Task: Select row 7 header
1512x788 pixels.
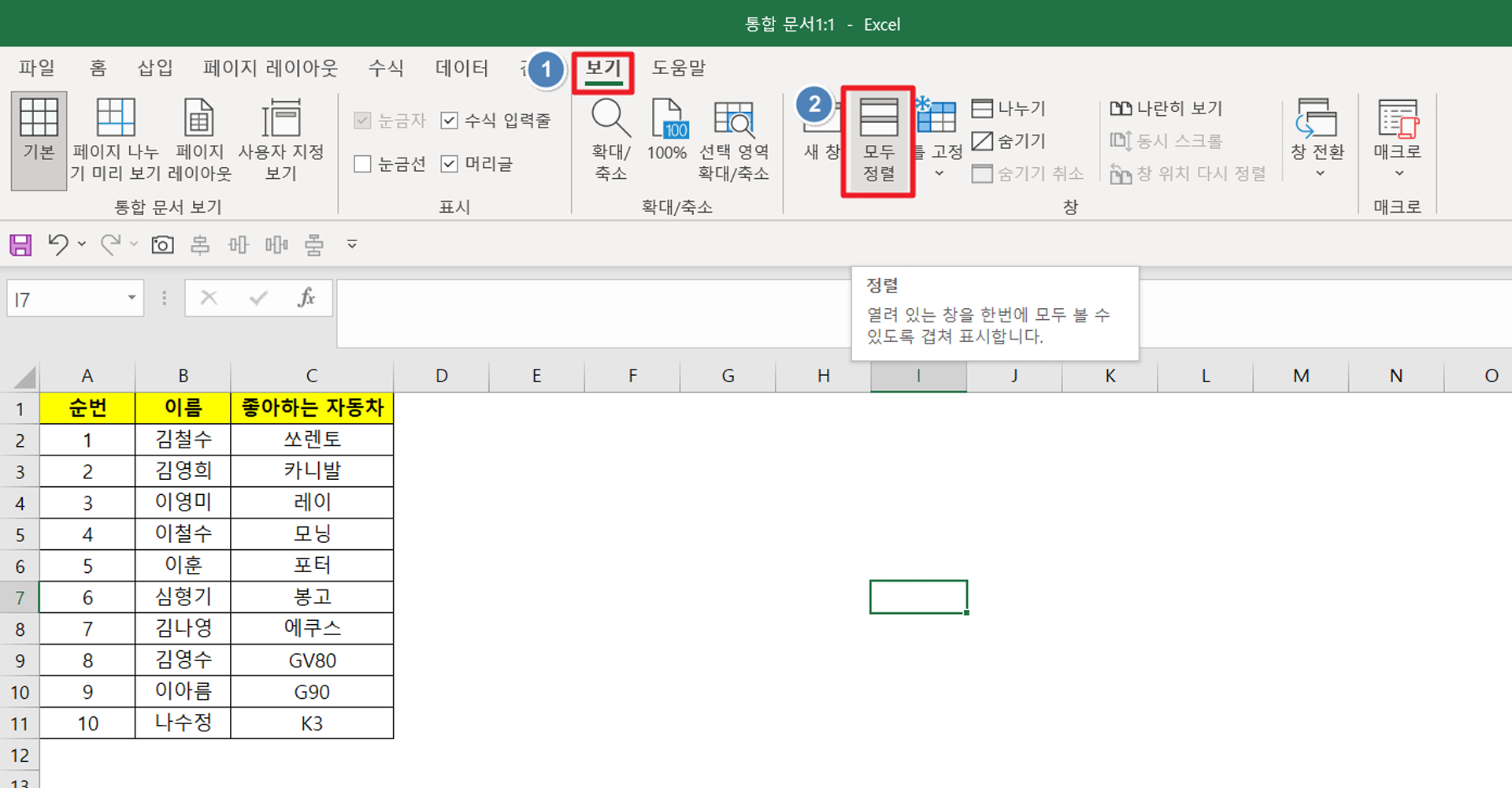Action: point(20,598)
